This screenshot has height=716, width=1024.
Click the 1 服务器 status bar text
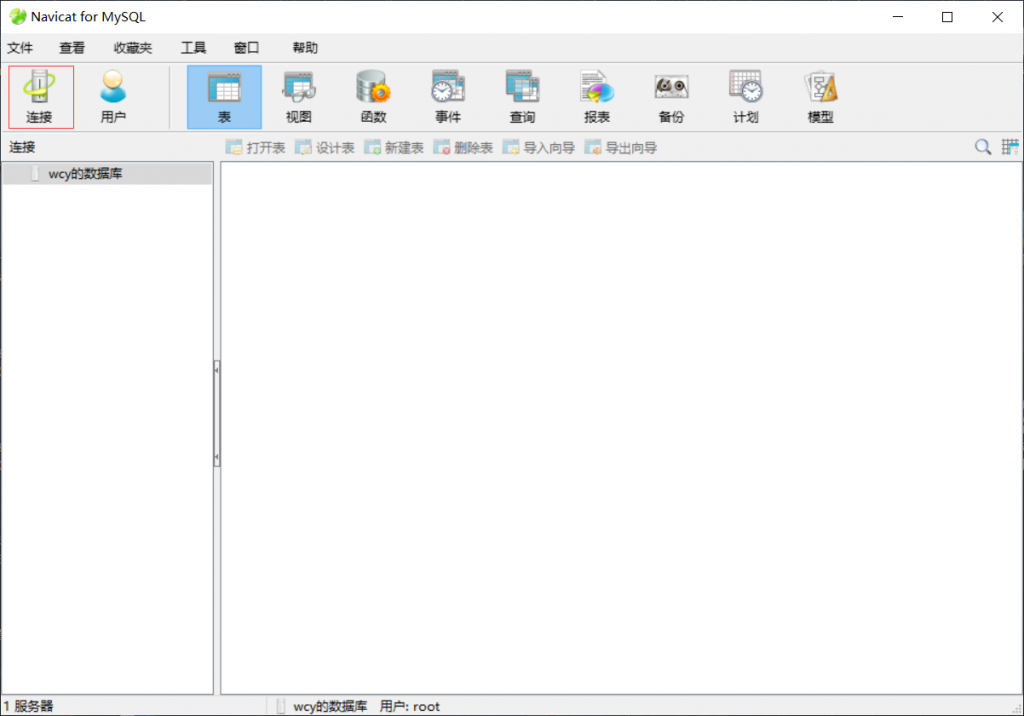28,706
